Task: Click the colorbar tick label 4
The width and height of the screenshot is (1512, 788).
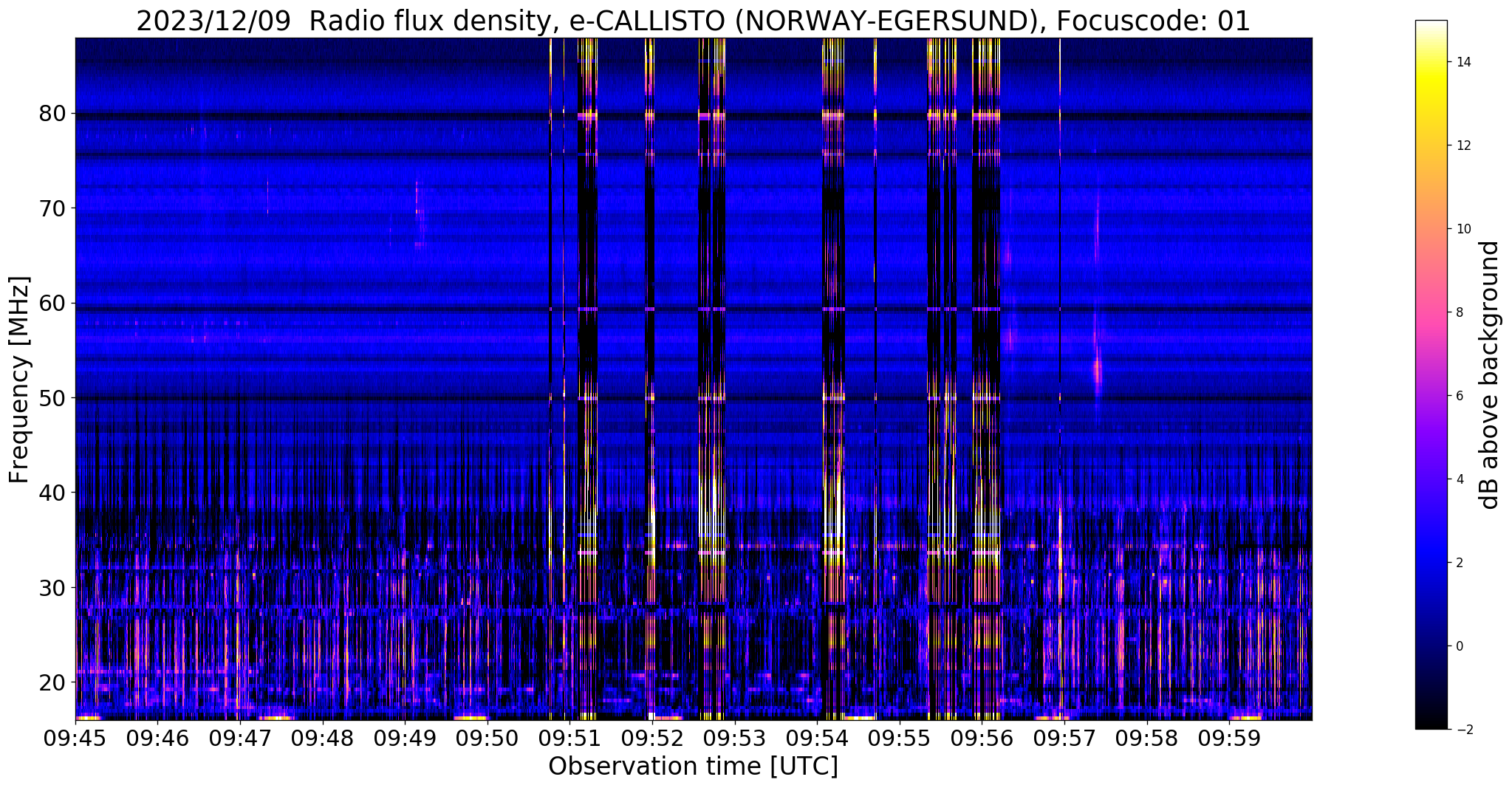Action: 1459,479
